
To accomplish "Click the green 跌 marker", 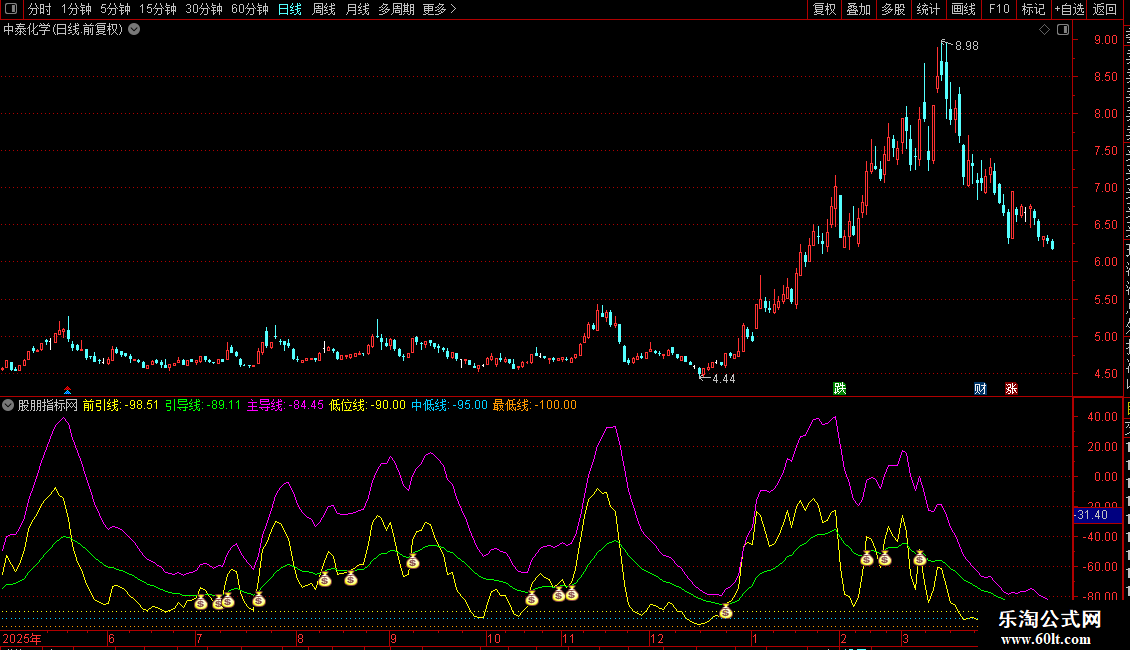I will (x=840, y=388).
